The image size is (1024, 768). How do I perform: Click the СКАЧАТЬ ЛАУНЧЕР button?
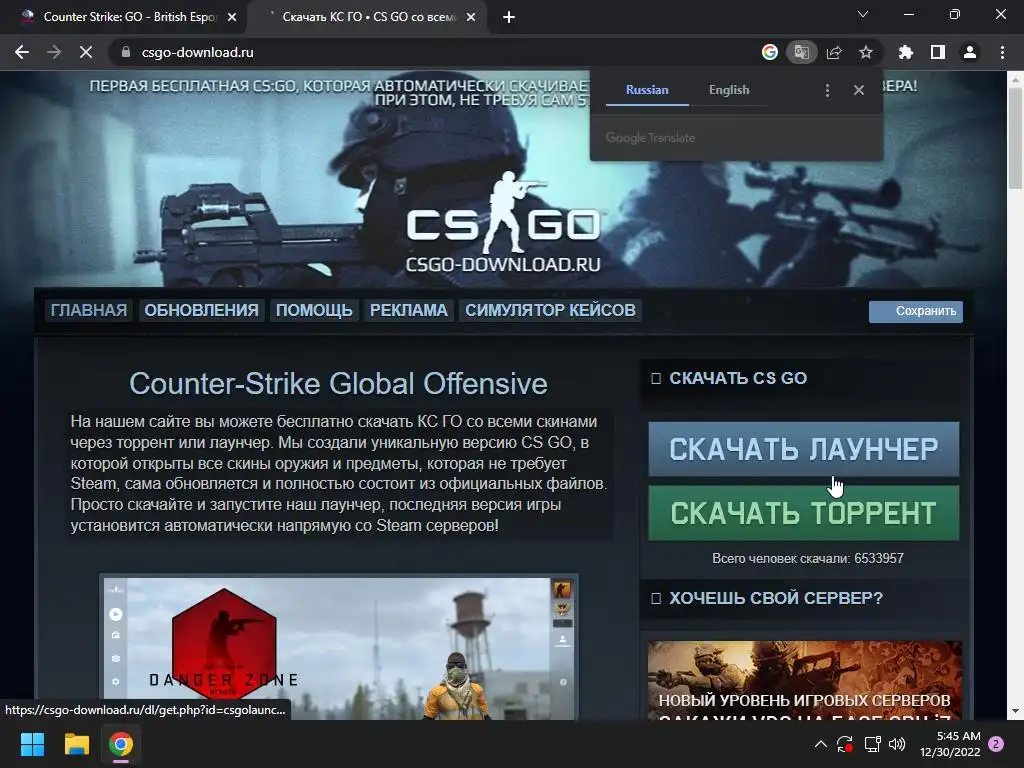[x=803, y=449]
